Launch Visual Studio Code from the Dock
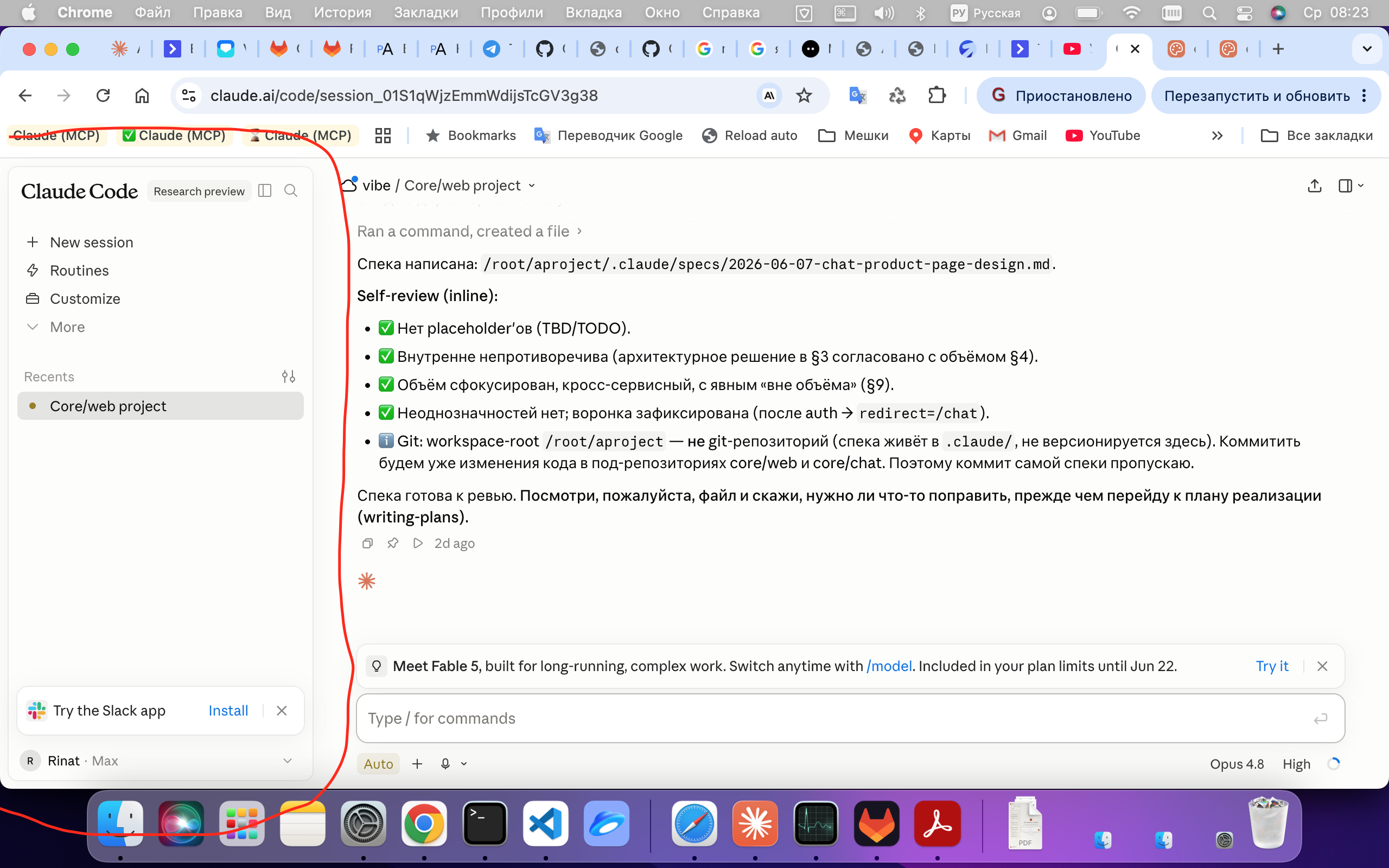The image size is (1389, 868). 546,823
